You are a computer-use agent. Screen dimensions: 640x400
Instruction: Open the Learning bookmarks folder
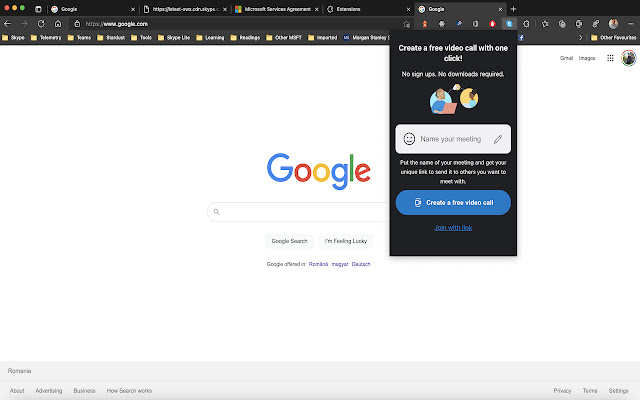[x=210, y=38]
